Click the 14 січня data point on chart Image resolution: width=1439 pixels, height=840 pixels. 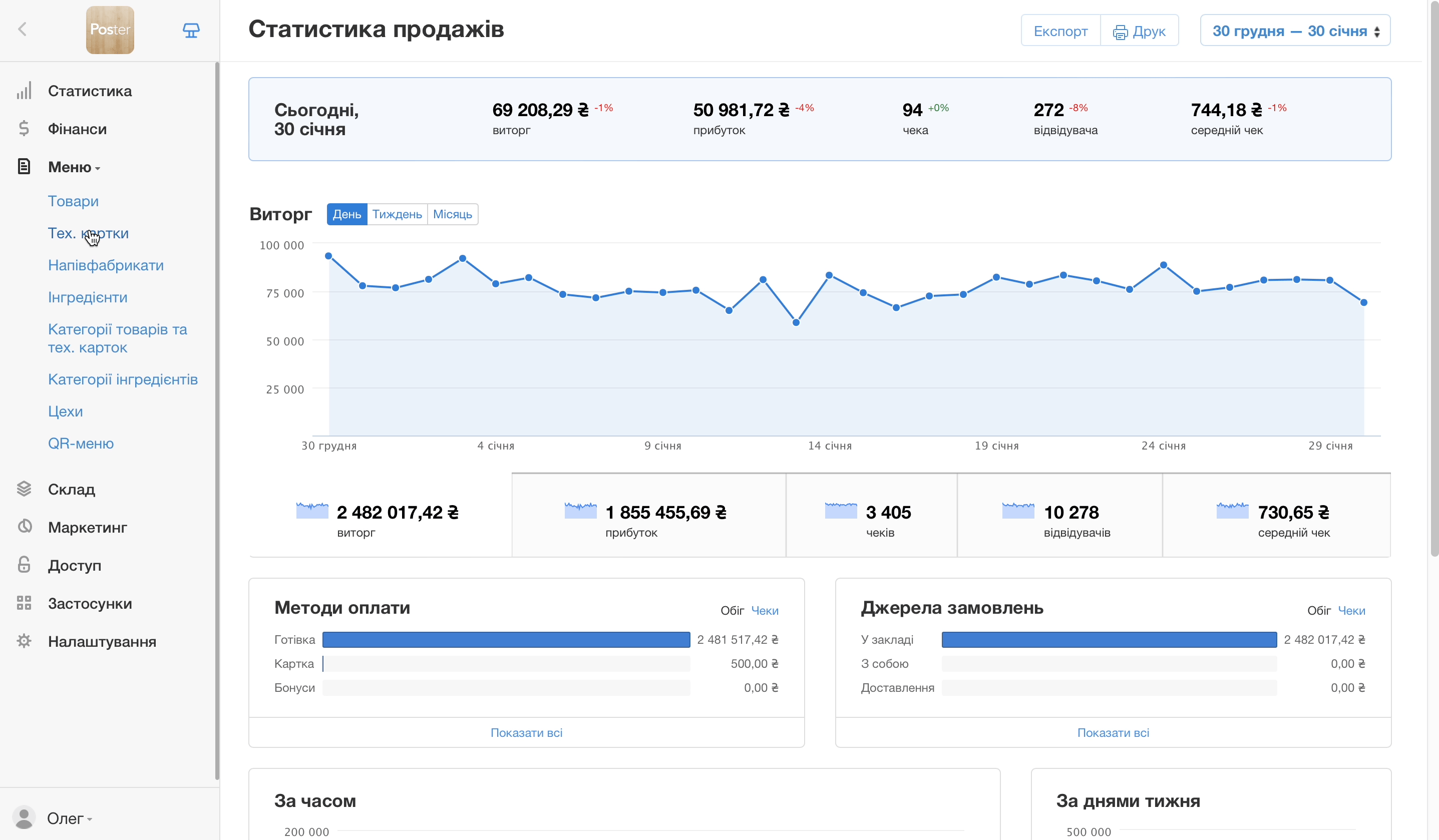[829, 275]
